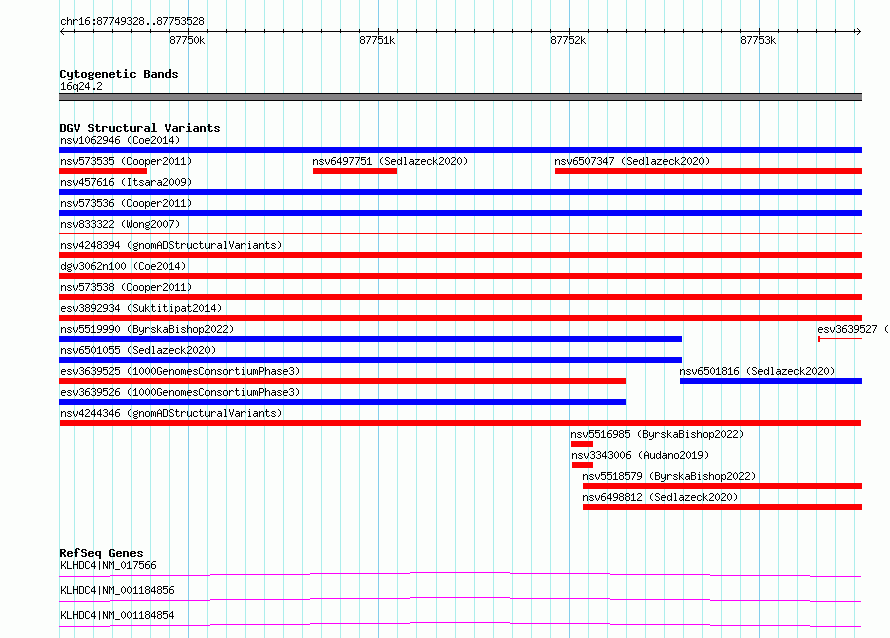Click the nsv457616 (Itsara2009) label
This screenshot has height=638, width=890.
[126, 182]
